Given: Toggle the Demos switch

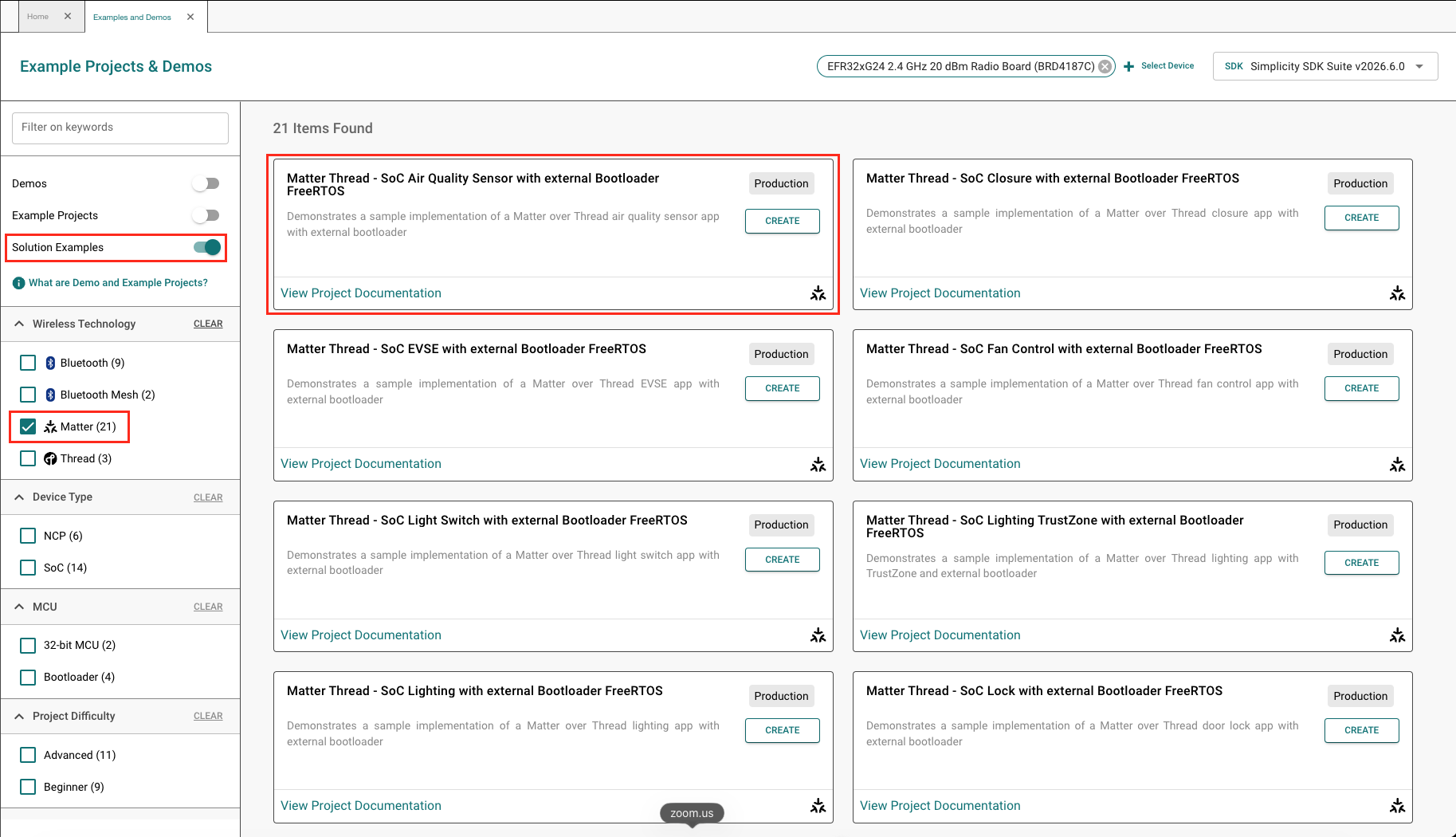Looking at the screenshot, I should click(x=206, y=183).
